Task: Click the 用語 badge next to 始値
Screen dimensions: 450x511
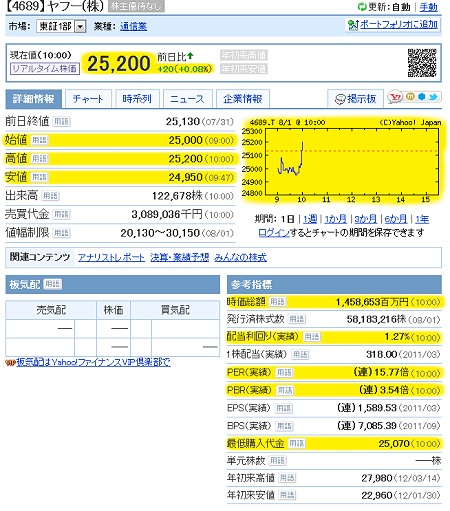Action: point(39,140)
